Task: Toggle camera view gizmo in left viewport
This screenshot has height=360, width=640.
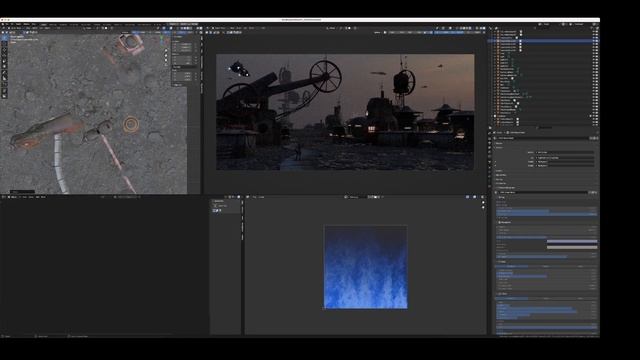Action: tap(166, 60)
